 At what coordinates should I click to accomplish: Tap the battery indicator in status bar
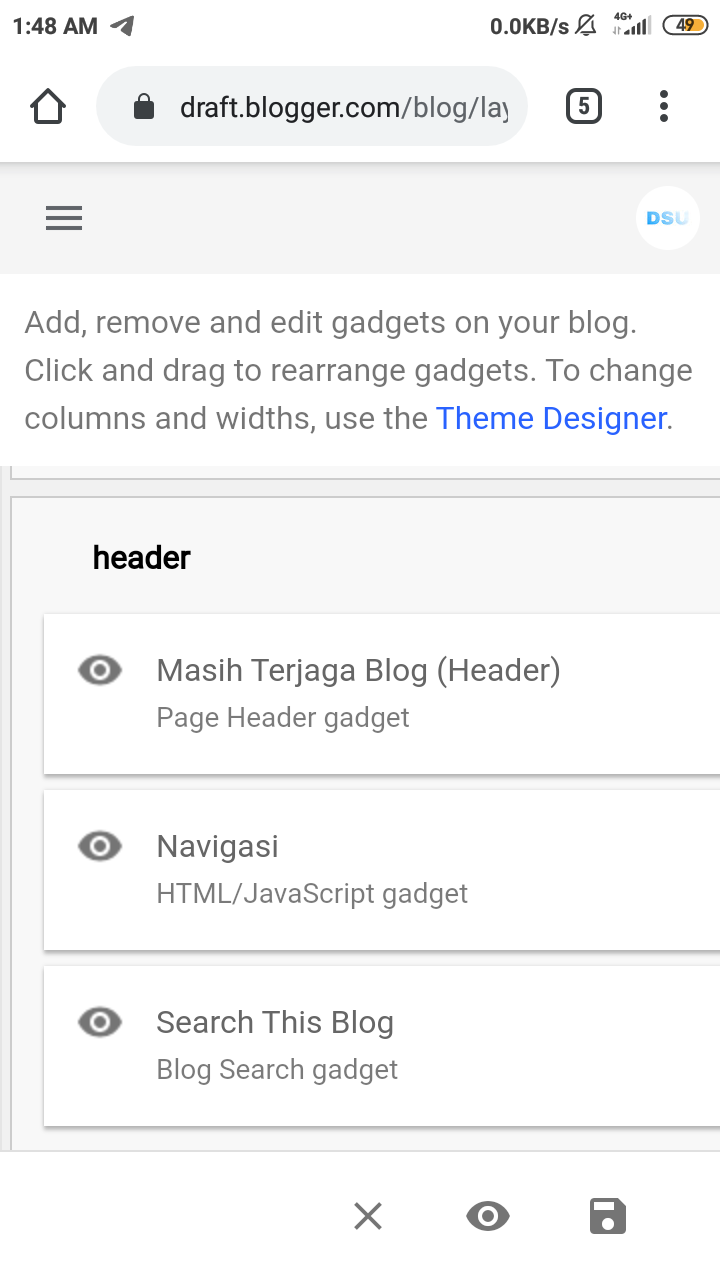[685, 26]
